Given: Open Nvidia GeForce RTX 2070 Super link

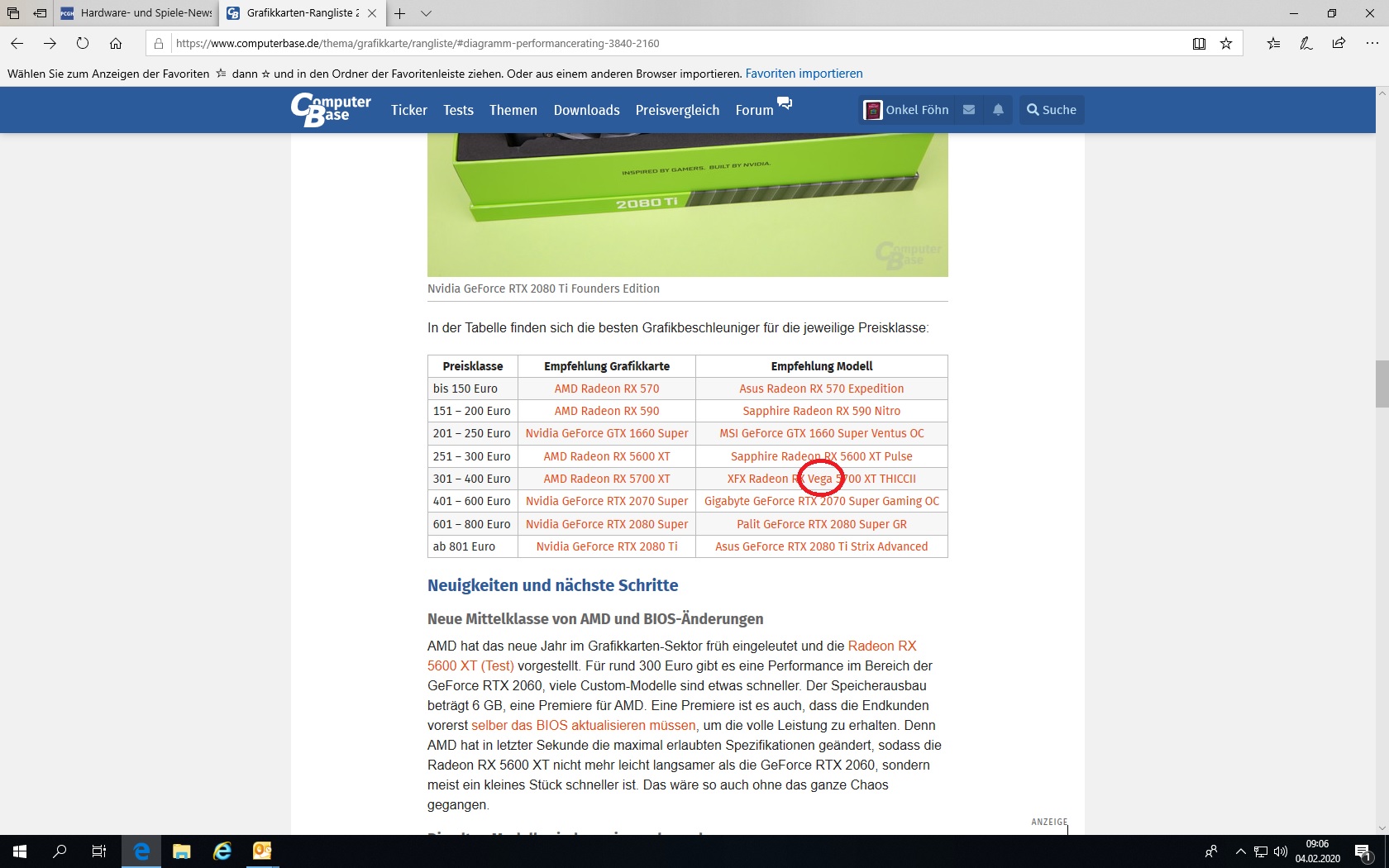Looking at the screenshot, I should click(x=607, y=501).
